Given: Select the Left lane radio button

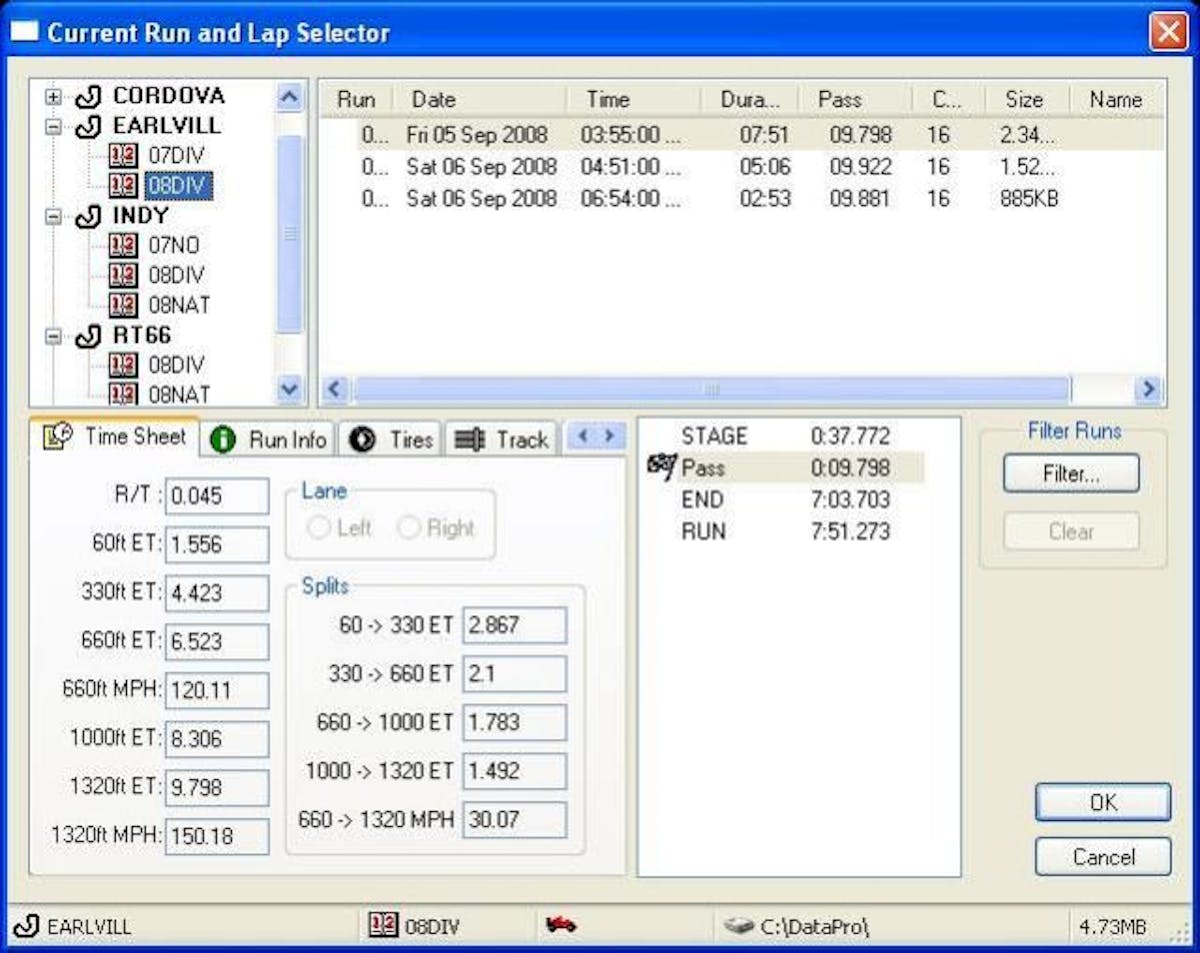Looking at the screenshot, I should tap(319, 528).
